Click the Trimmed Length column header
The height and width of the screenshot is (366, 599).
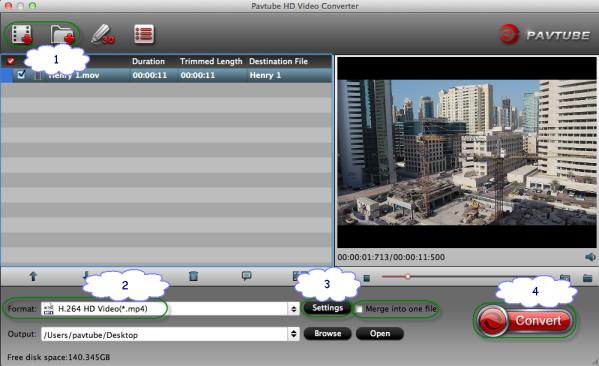[211, 61]
